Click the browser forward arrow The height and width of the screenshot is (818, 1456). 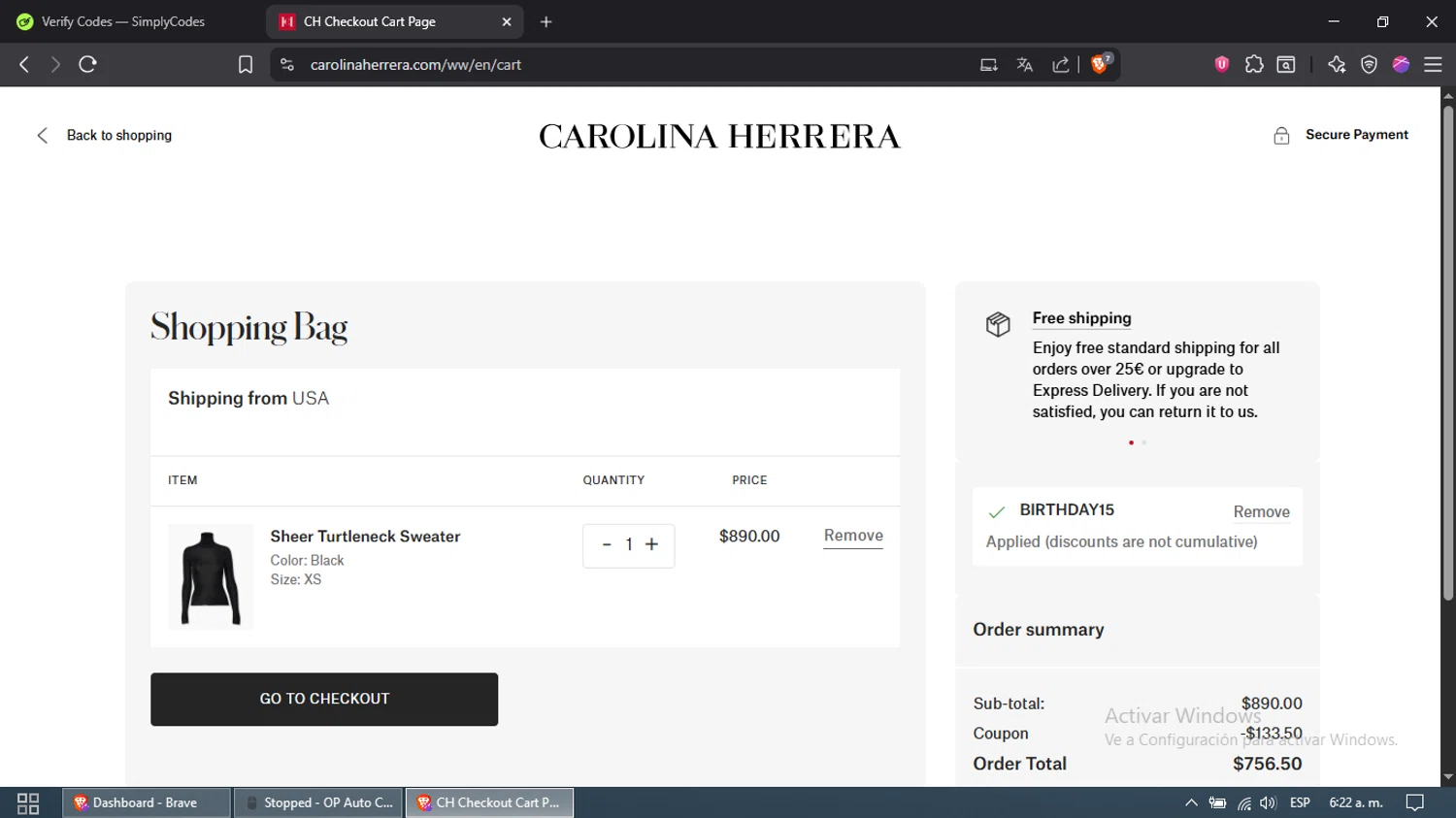pyautogui.click(x=55, y=65)
